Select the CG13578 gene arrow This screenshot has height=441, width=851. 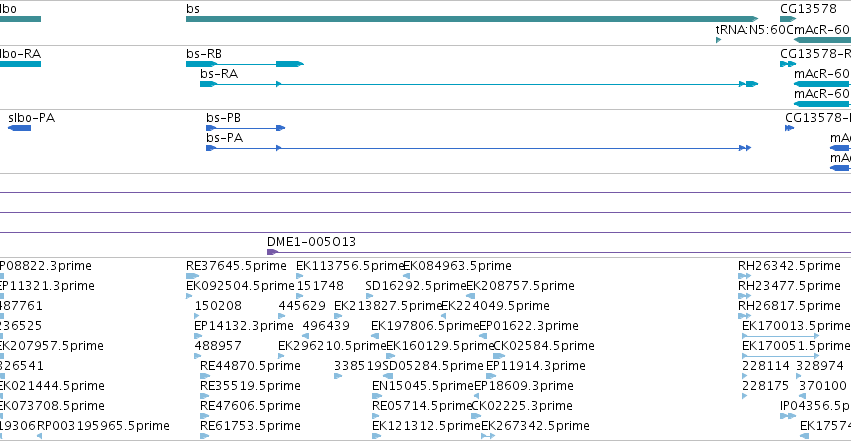pyautogui.click(x=788, y=19)
